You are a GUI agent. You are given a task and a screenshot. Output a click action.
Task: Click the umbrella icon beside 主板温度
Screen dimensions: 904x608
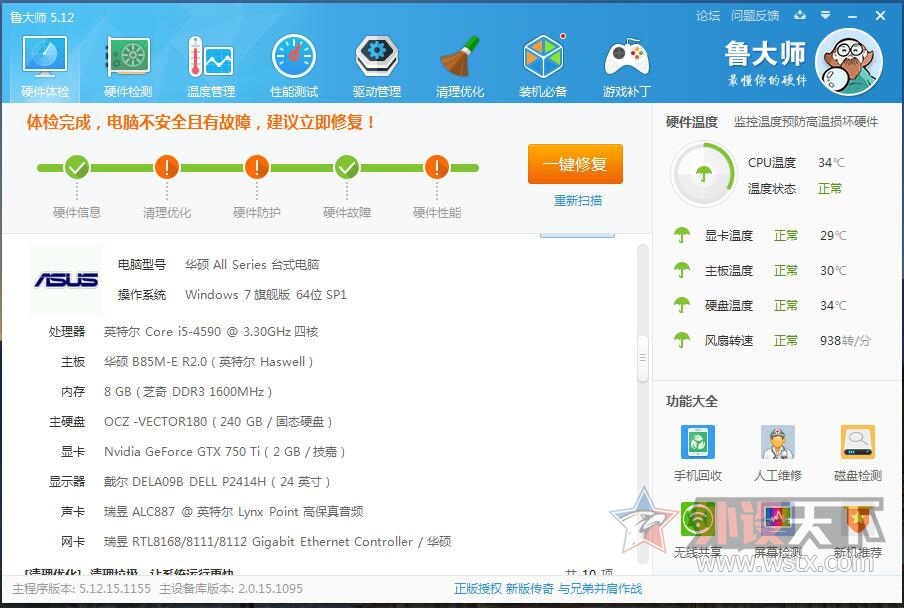coord(682,270)
